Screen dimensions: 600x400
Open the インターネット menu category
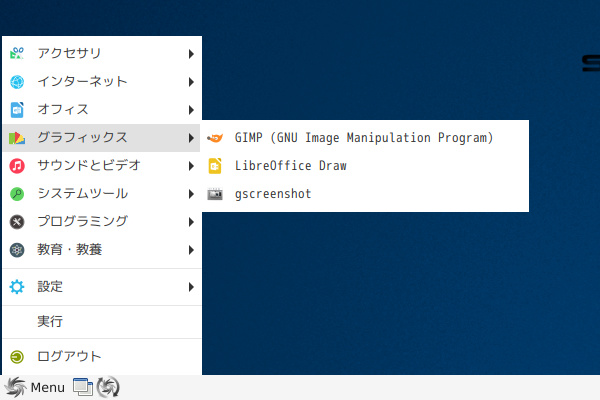click(102, 82)
